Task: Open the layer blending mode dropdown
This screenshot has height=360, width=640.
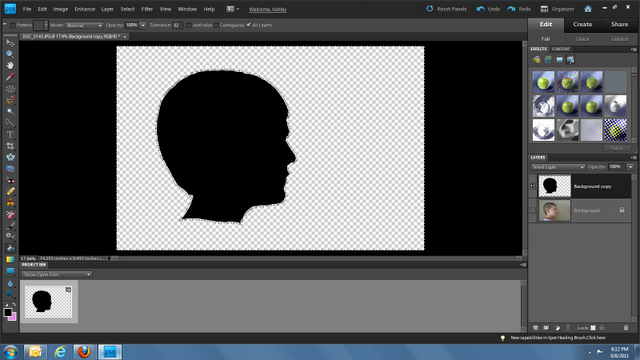Action: click(x=558, y=167)
